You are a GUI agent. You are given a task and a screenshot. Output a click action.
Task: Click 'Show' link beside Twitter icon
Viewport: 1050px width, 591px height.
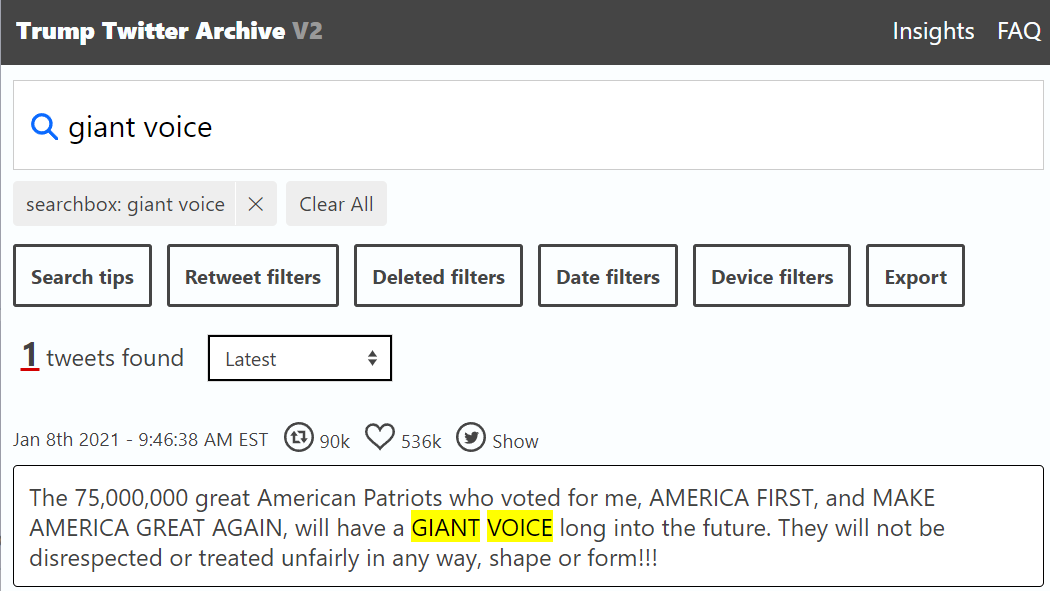515,441
